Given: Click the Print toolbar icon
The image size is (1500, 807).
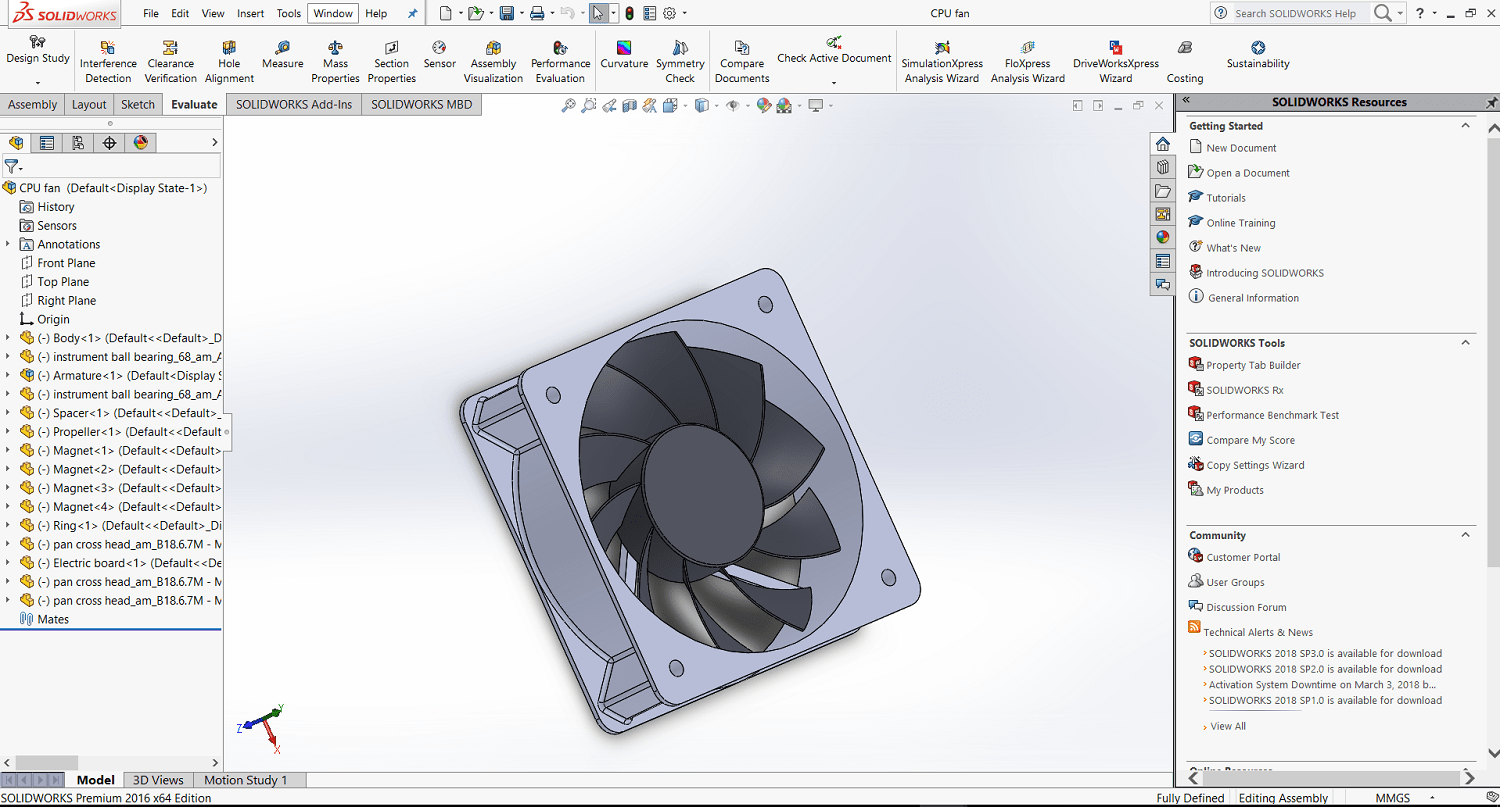Looking at the screenshot, I should [x=537, y=13].
